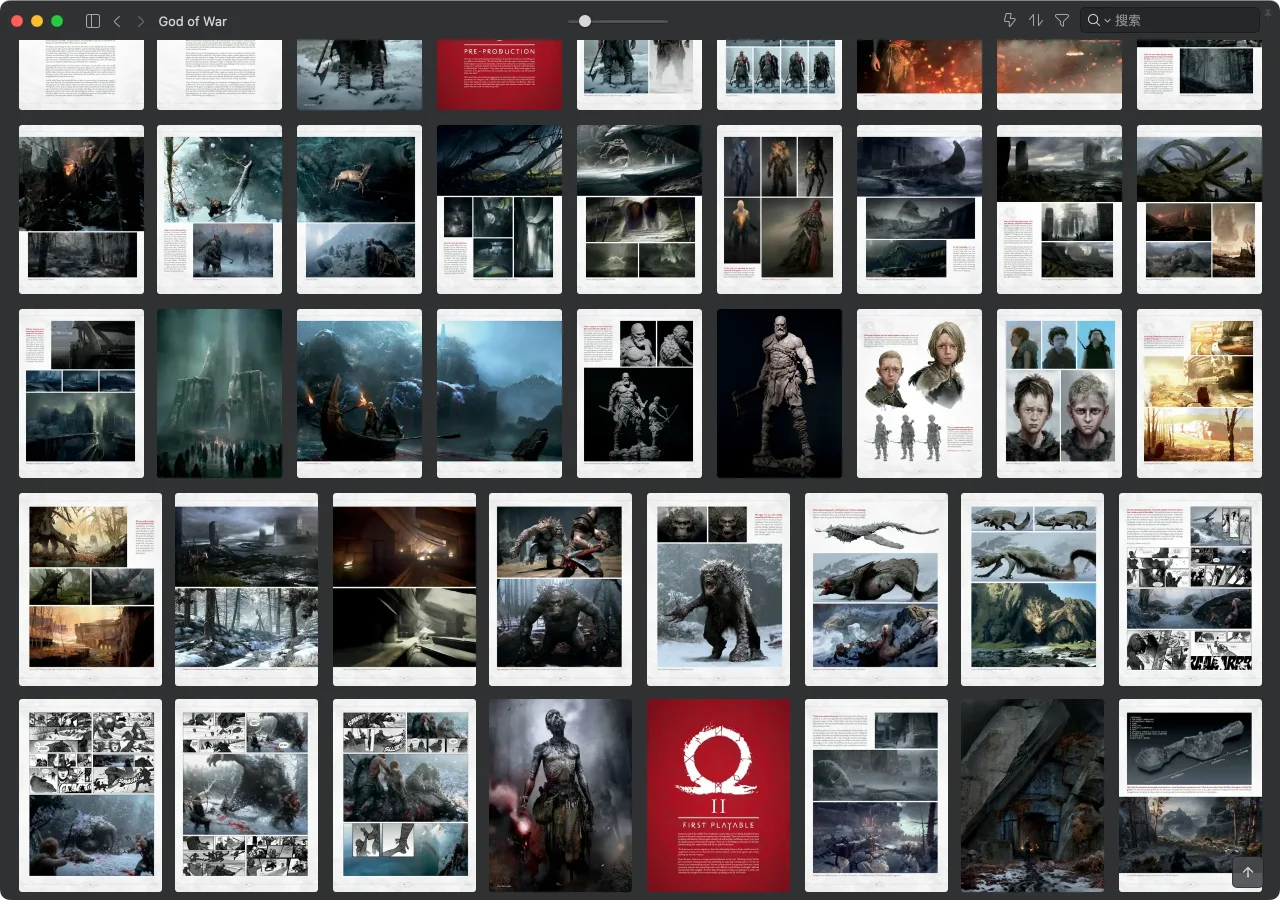Select the lizard dragon creature concepts page
The height and width of the screenshot is (900, 1280).
pos(1032,589)
